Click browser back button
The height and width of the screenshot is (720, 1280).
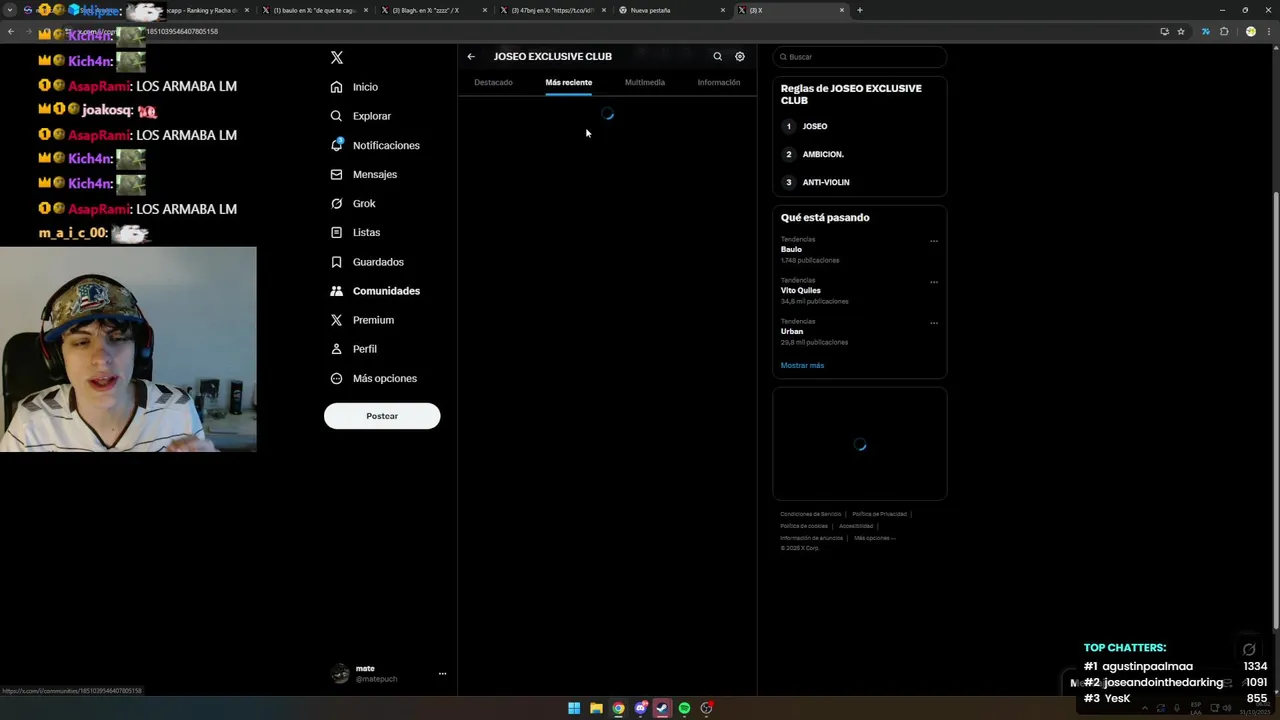(x=11, y=31)
